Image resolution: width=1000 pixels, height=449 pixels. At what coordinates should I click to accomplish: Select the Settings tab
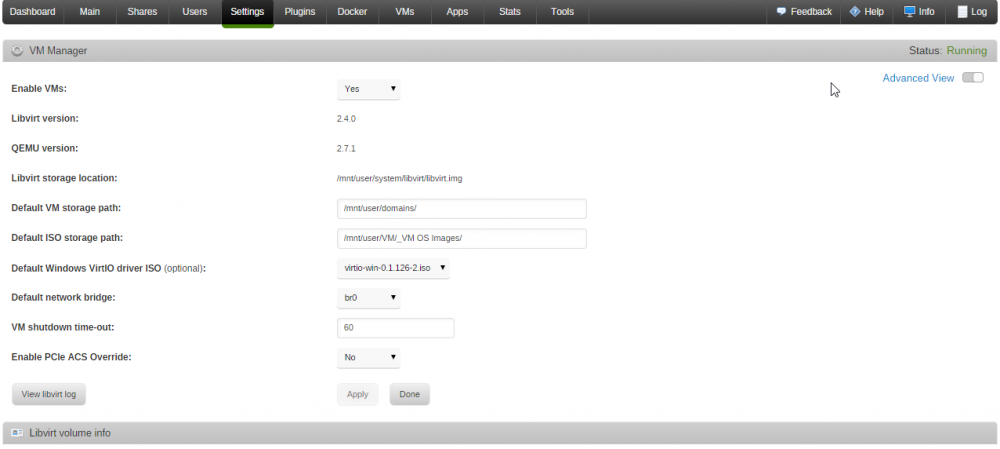(247, 12)
